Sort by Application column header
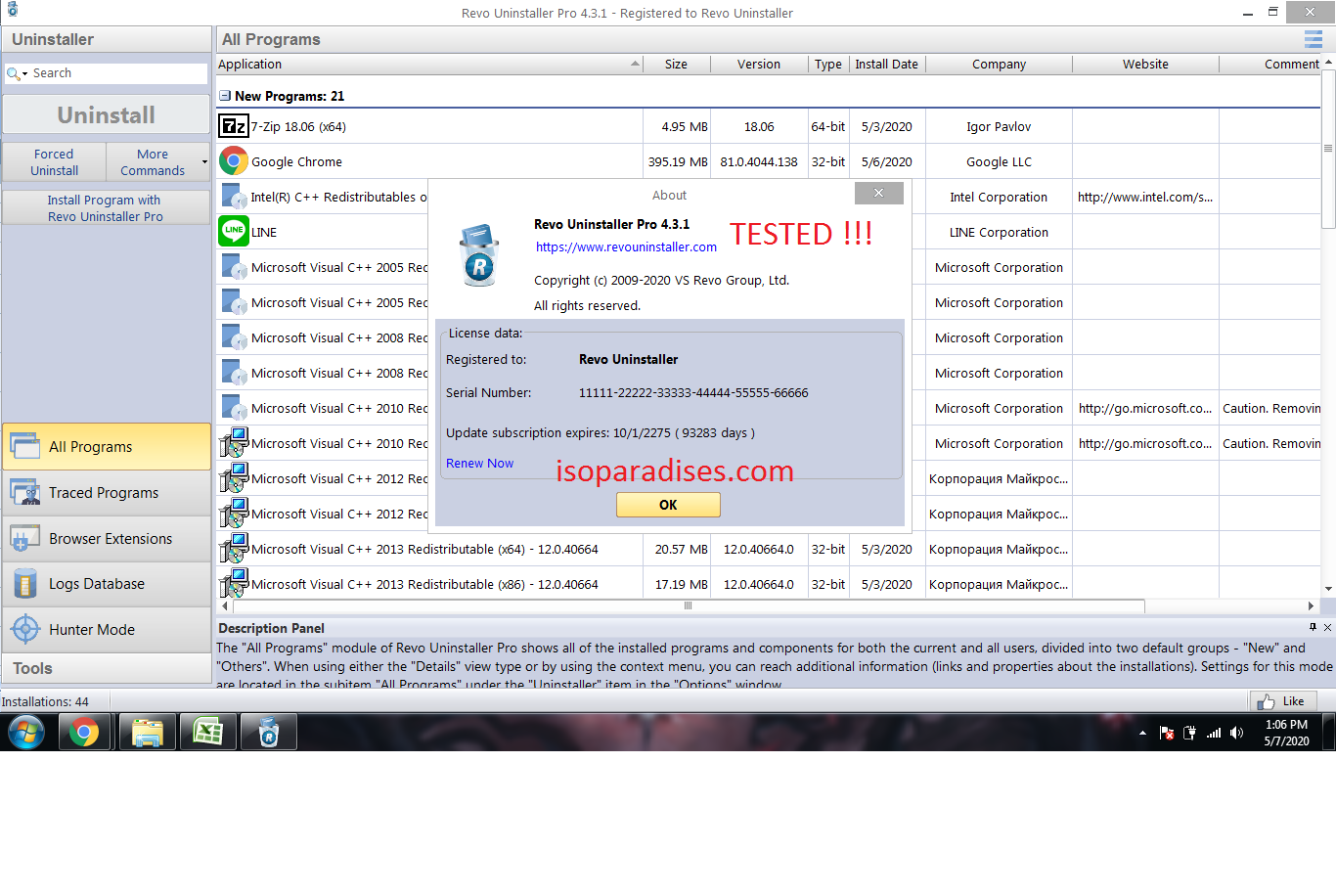1336x896 pixels. 429,64
